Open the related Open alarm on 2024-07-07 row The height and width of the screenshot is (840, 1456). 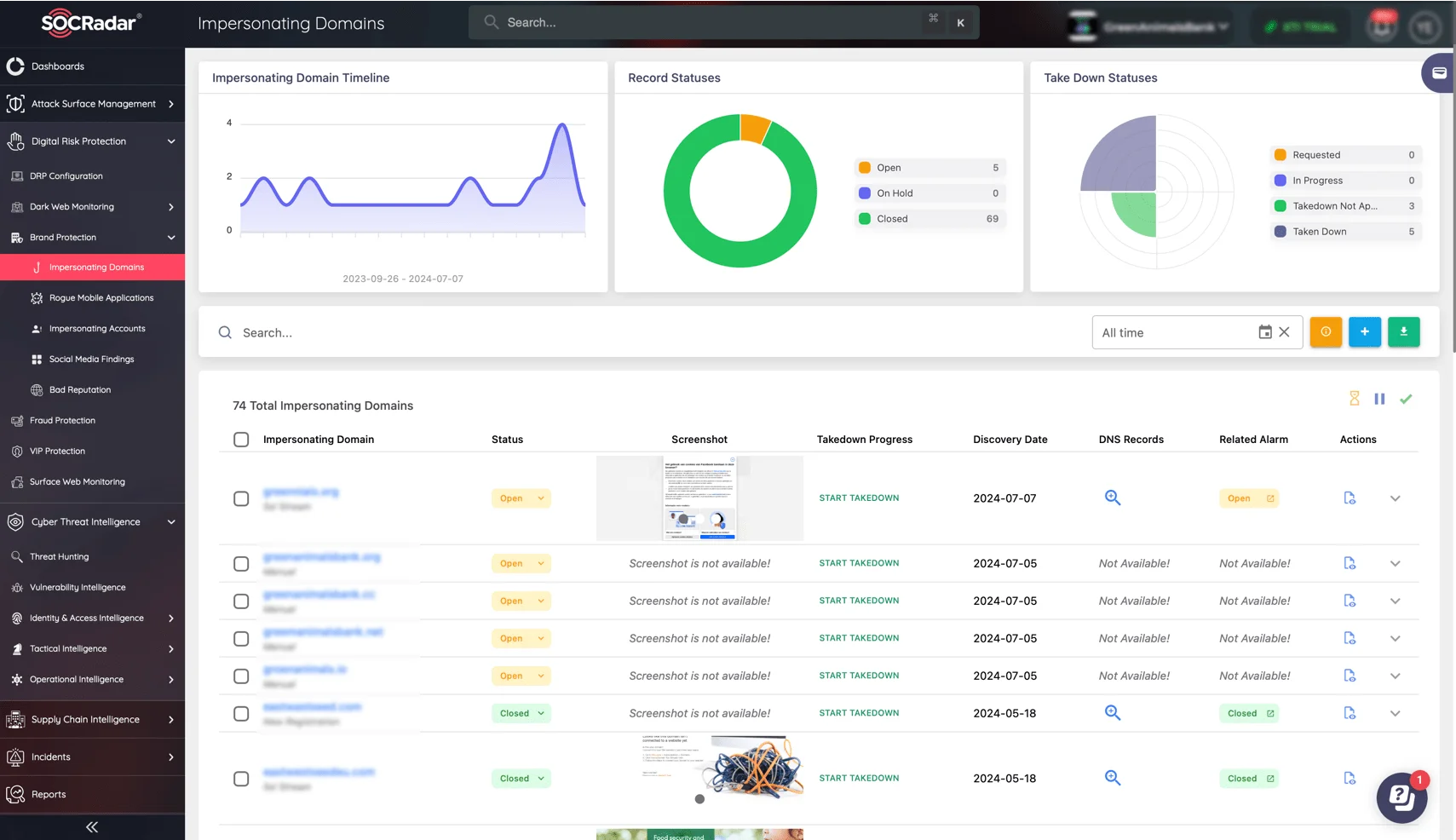point(1249,498)
